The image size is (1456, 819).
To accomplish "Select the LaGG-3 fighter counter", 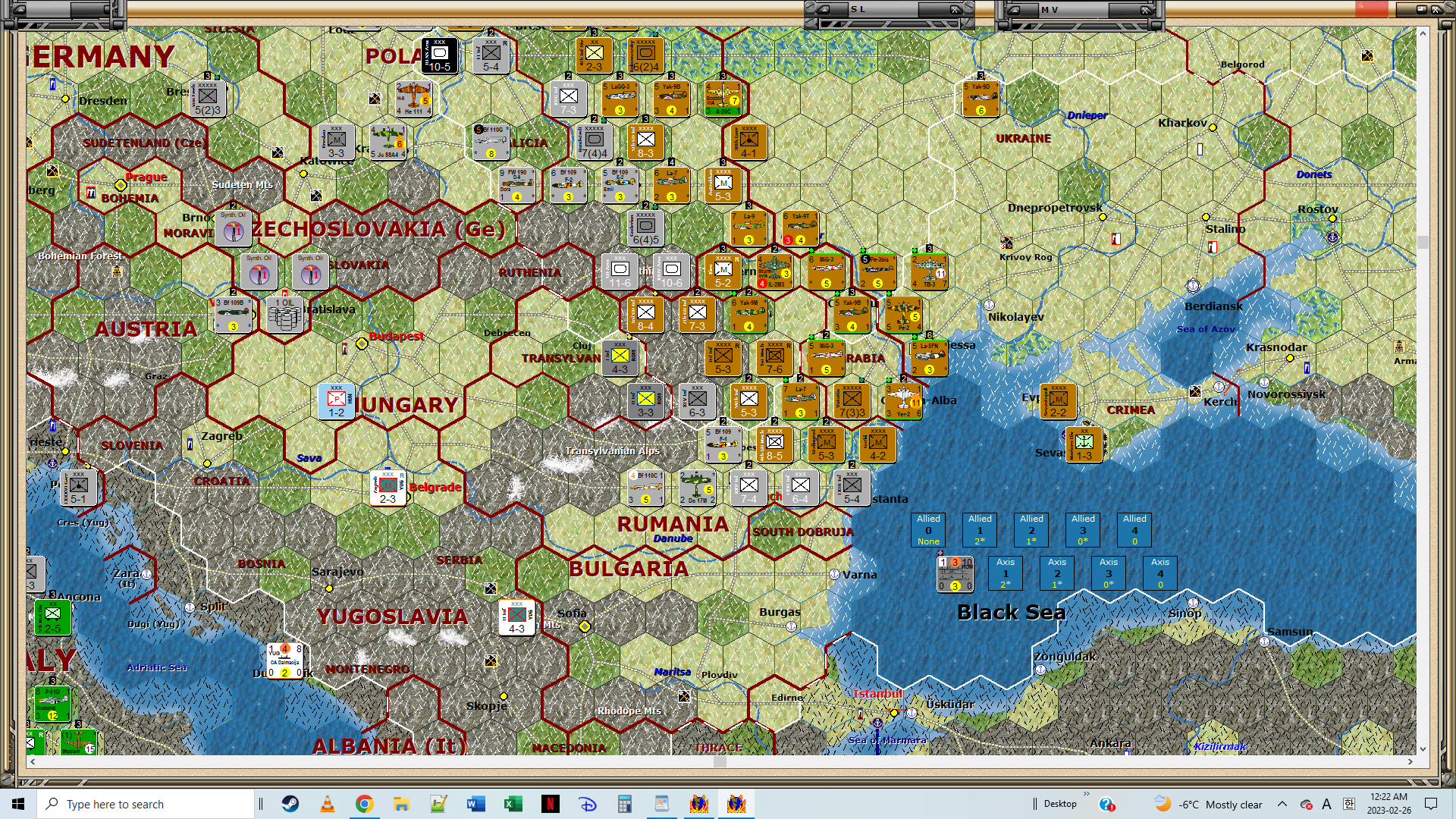I will 620,99.
